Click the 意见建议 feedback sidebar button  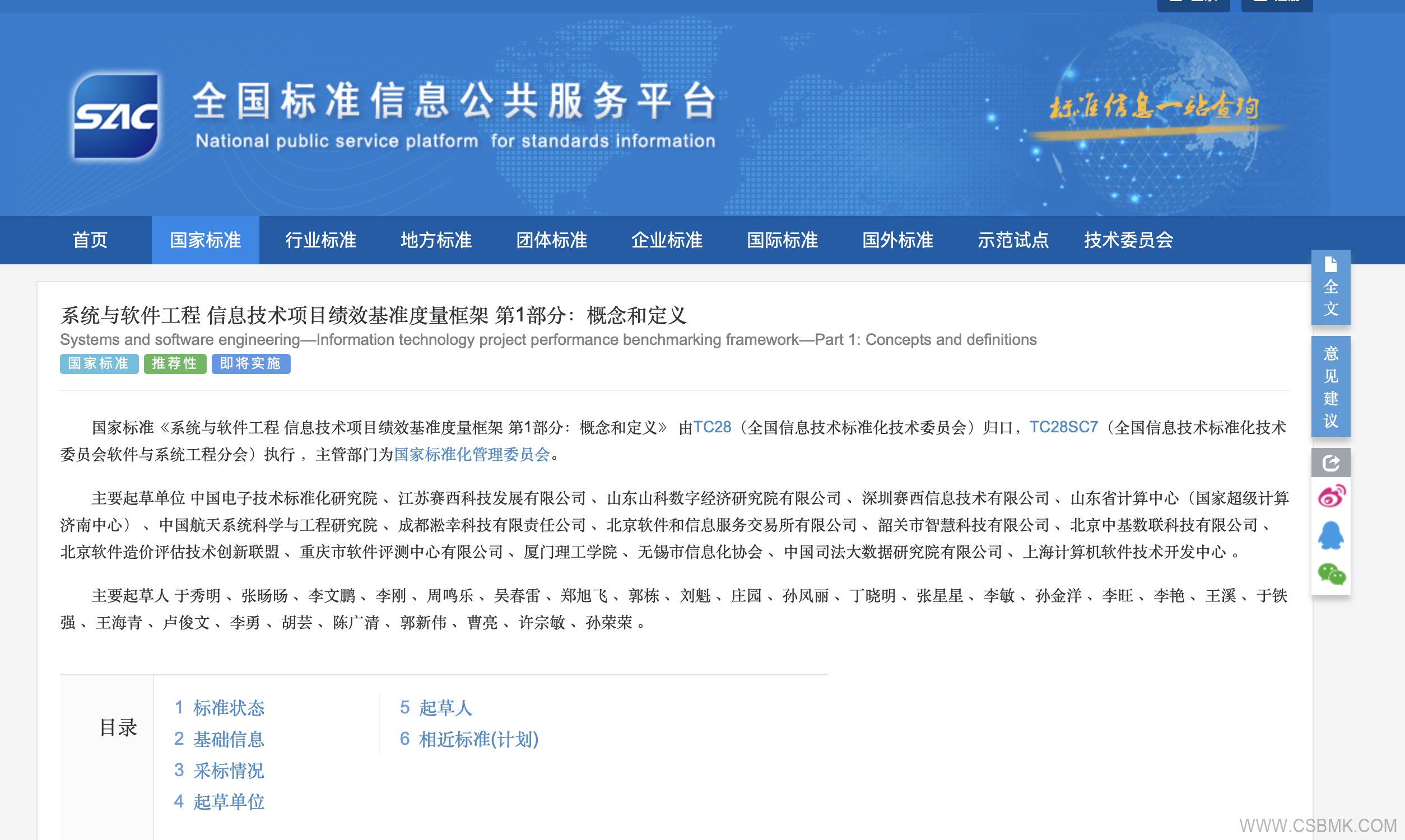pos(1330,386)
